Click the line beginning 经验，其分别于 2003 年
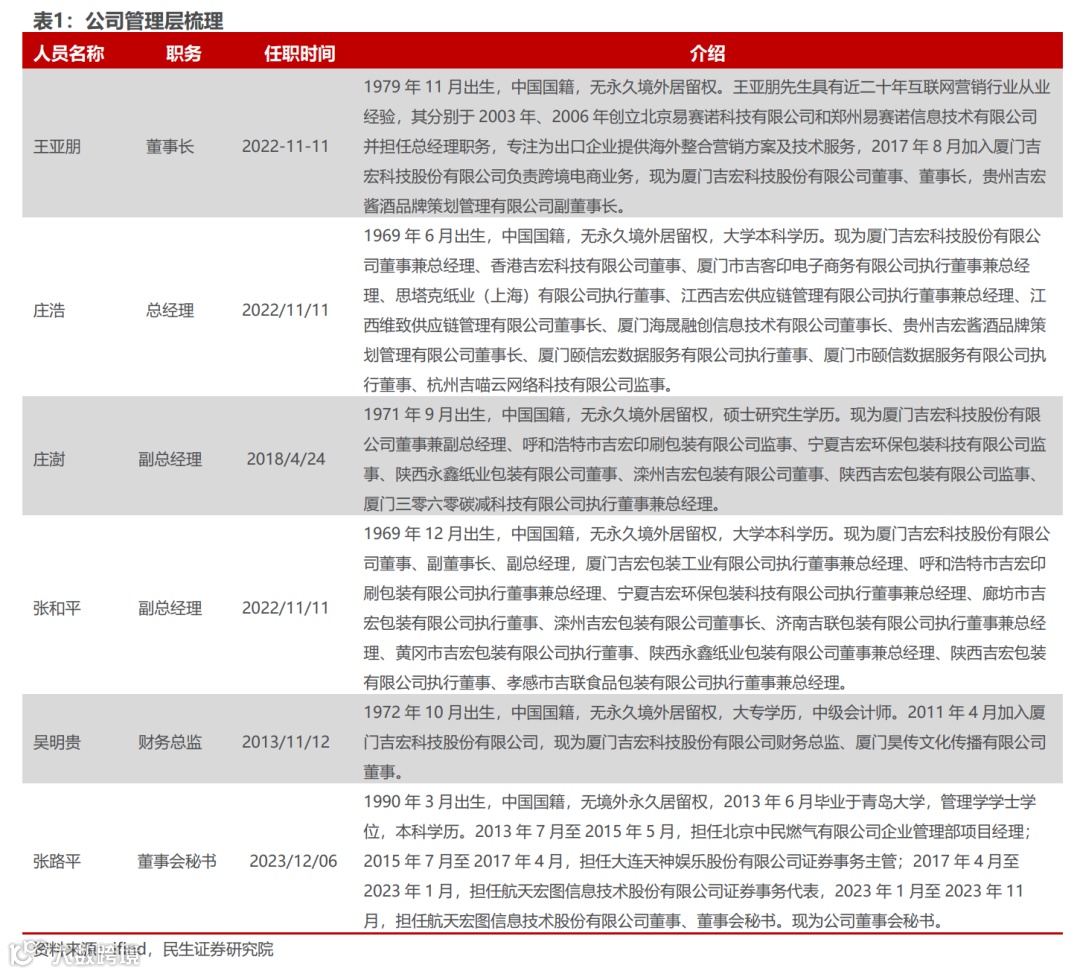The image size is (1080, 974). (x=700, y=116)
